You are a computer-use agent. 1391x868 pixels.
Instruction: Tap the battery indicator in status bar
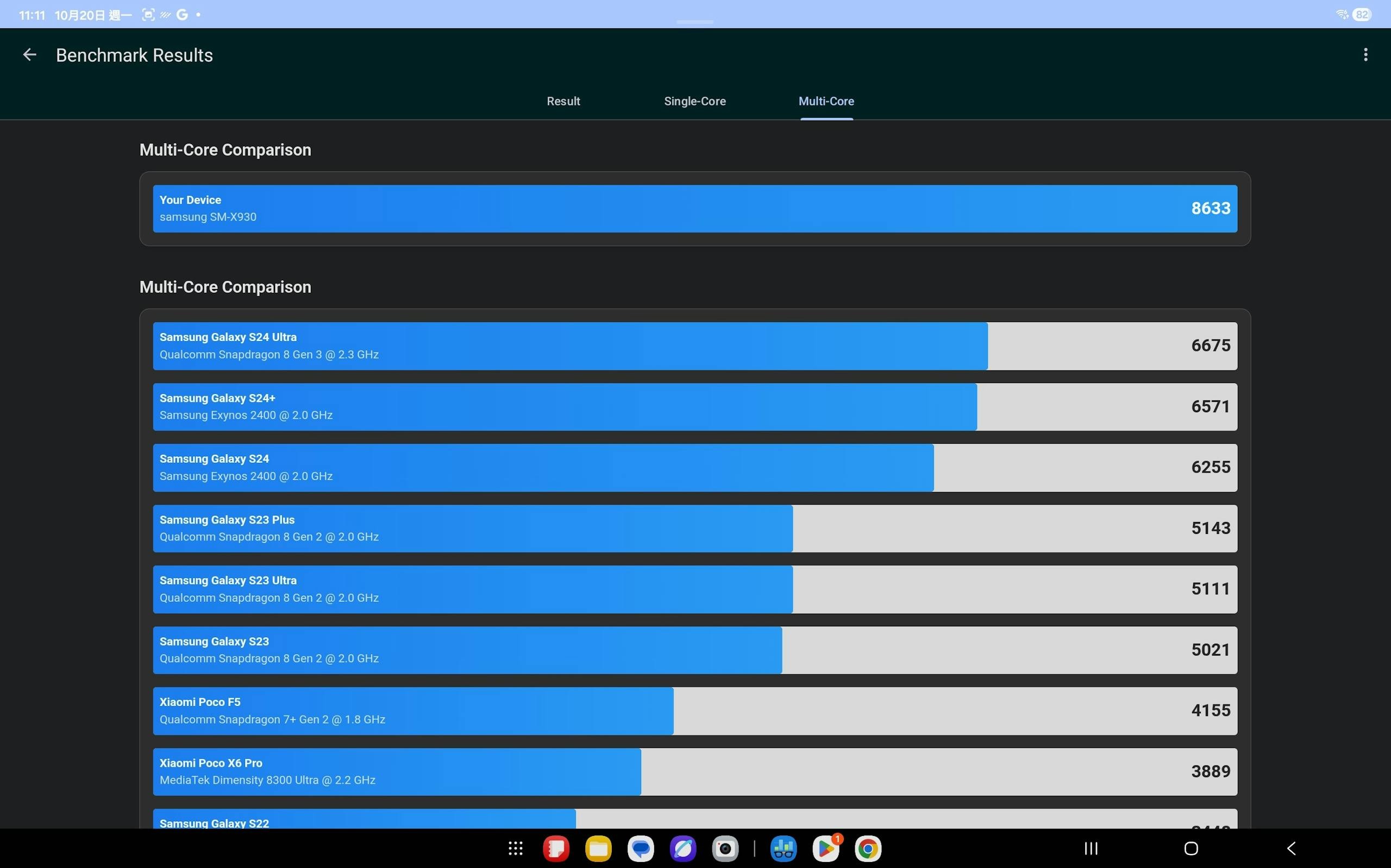(x=1362, y=15)
